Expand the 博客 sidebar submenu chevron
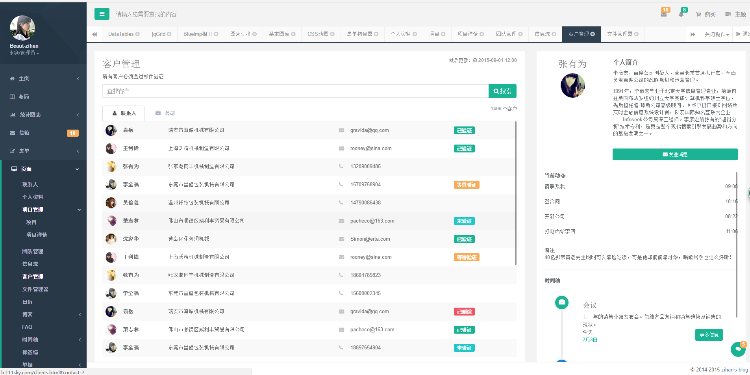Image resolution: width=750 pixels, height=375 pixels. coord(79,315)
